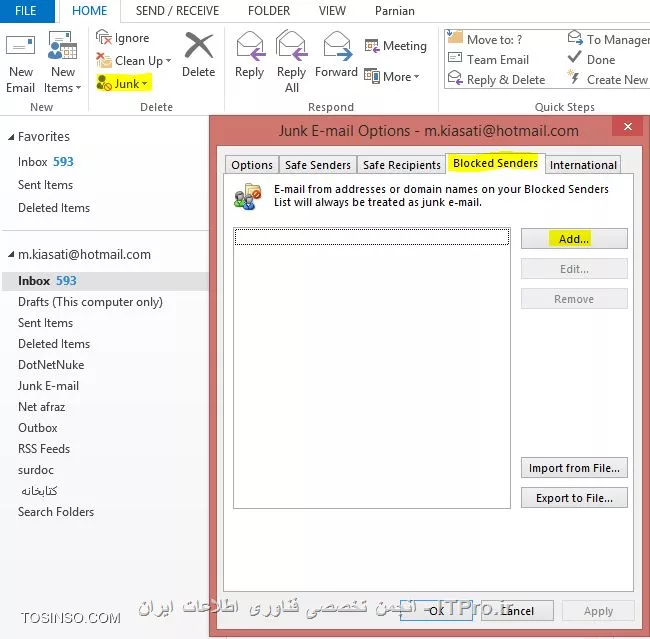Select the account Inbox folder with 593 unread

click(x=105, y=281)
